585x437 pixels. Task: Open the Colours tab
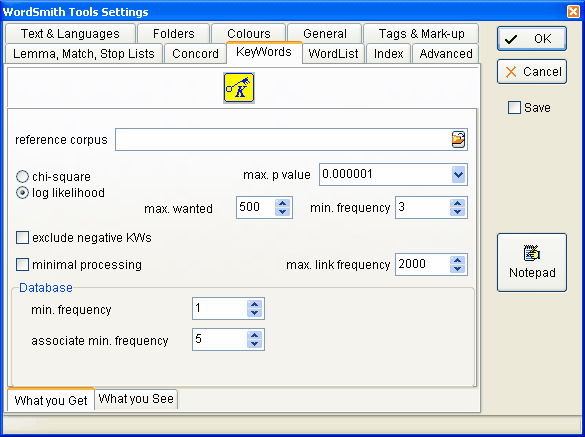click(x=248, y=34)
